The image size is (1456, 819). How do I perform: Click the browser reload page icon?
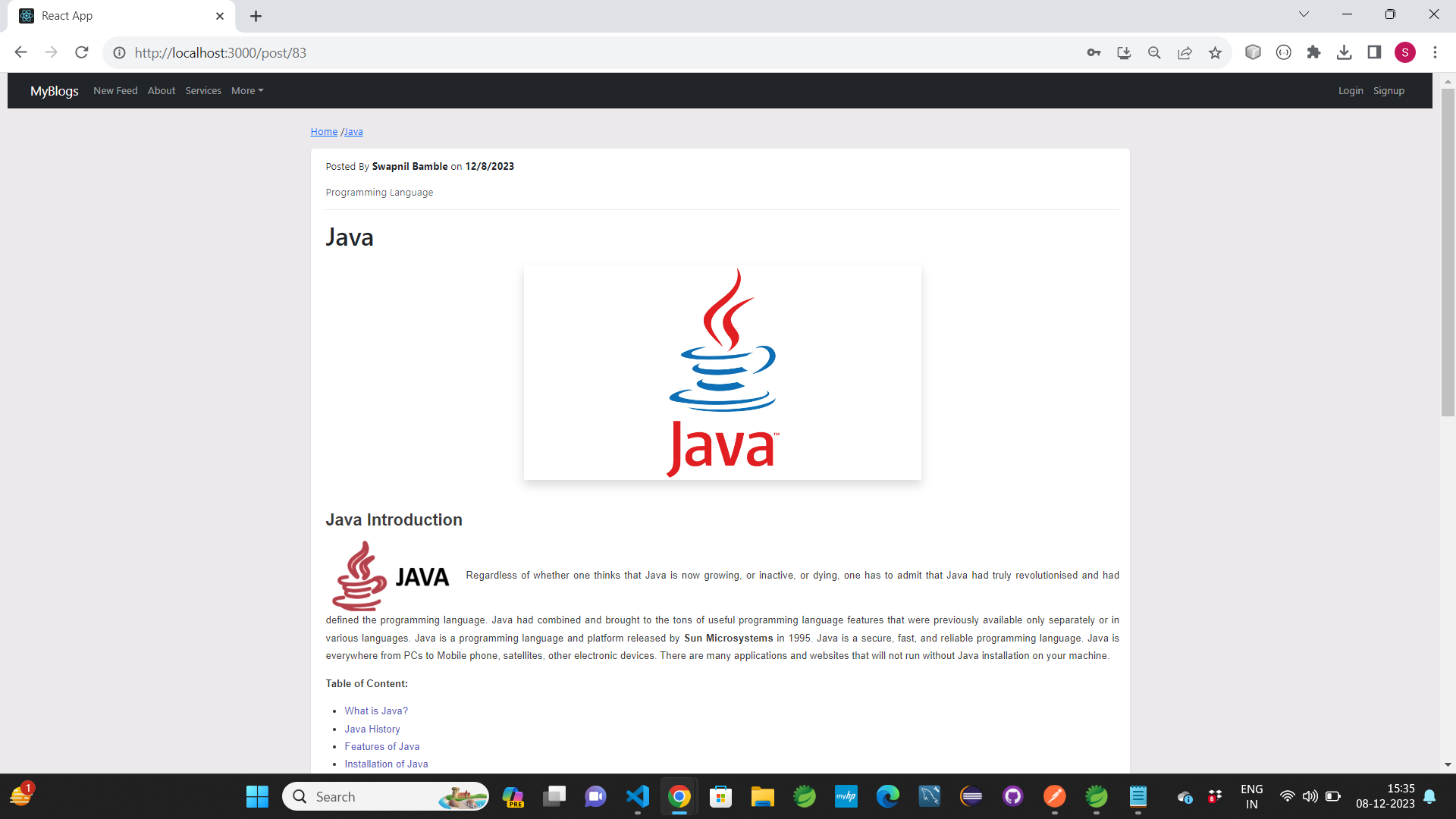click(82, 52)
